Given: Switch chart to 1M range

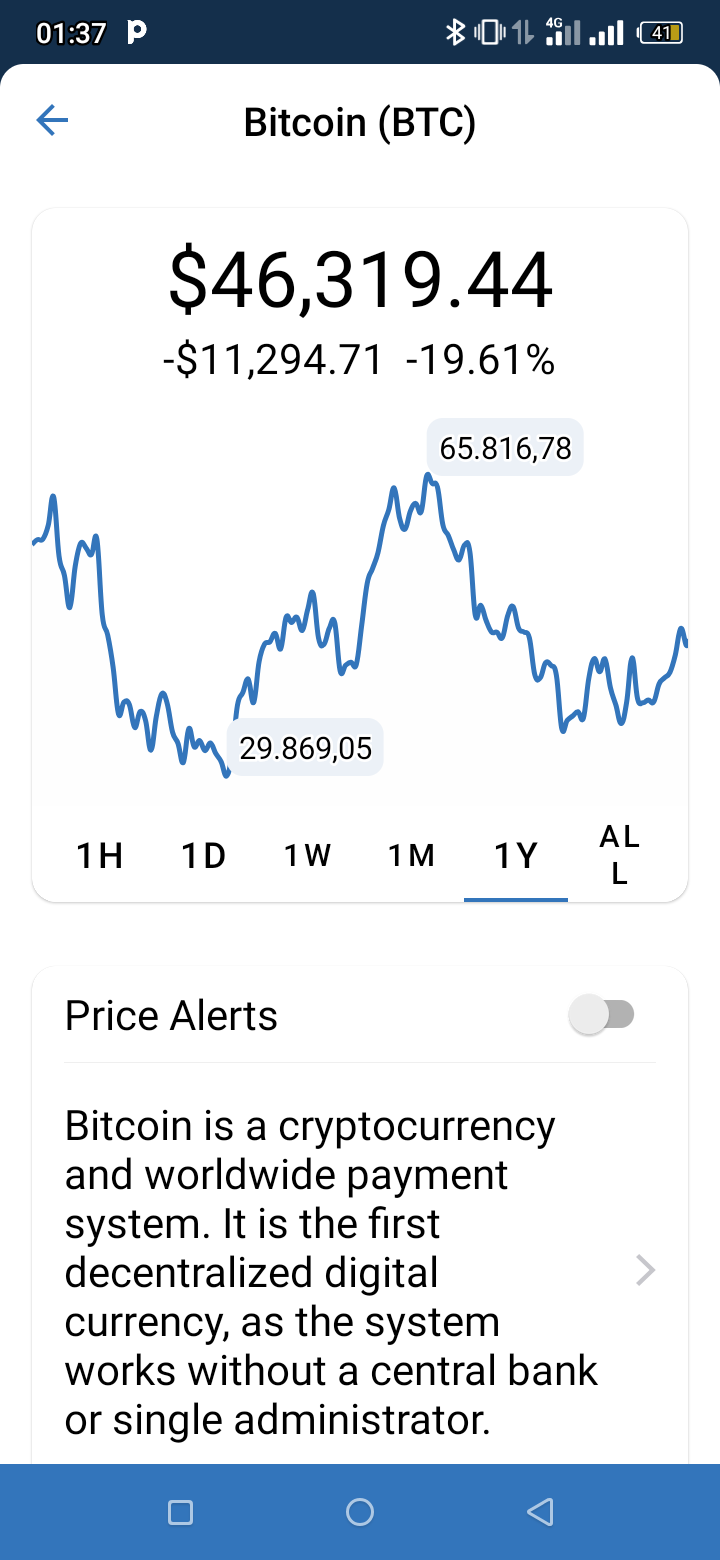Looking at the screenshot, I should pos(412,856).
